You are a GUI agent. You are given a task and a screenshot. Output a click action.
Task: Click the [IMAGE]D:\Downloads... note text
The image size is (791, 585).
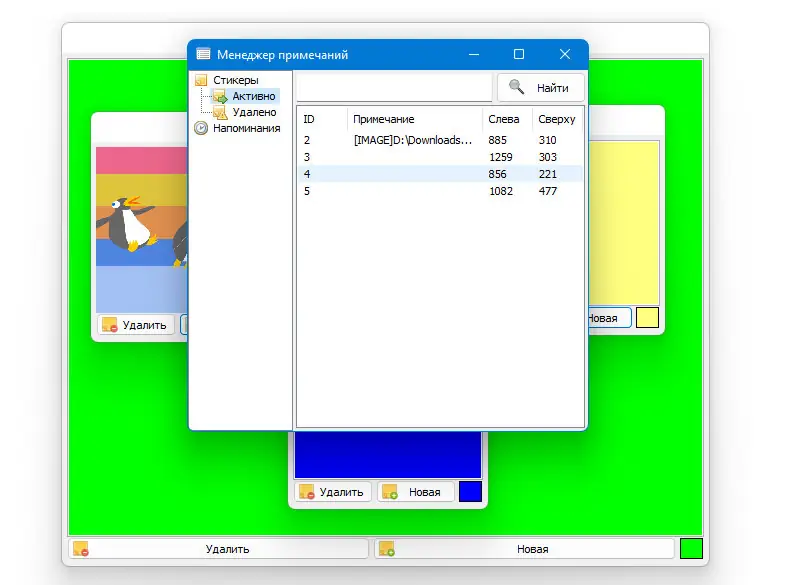(x=413, y=140)
